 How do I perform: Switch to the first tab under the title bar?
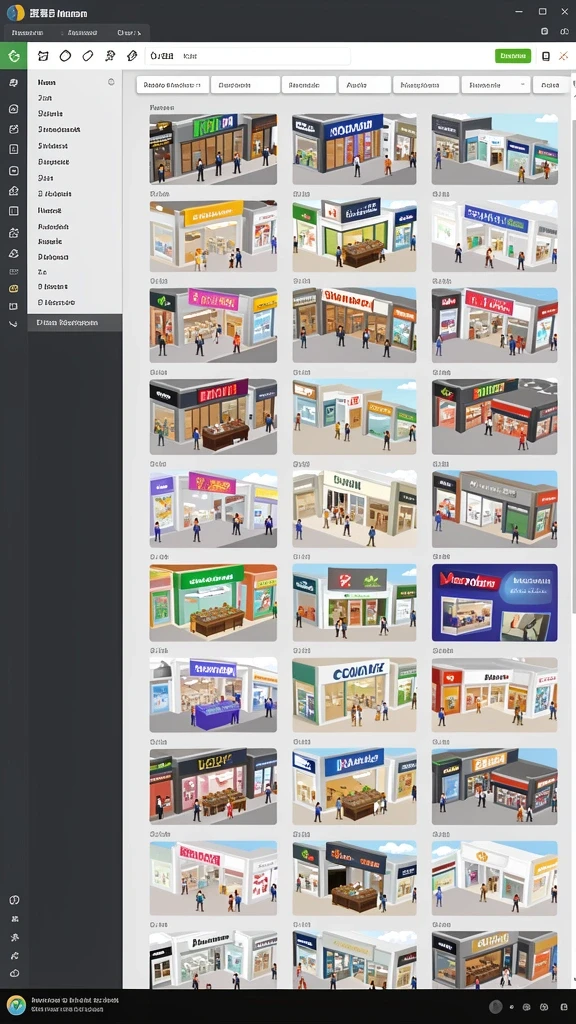click(x=27, y=33)
